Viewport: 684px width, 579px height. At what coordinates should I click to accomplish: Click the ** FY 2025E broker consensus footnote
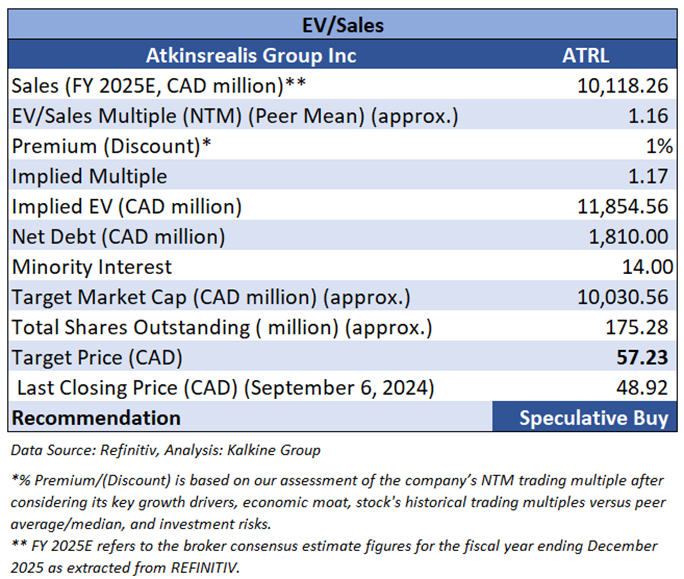[x=334, y=557]
